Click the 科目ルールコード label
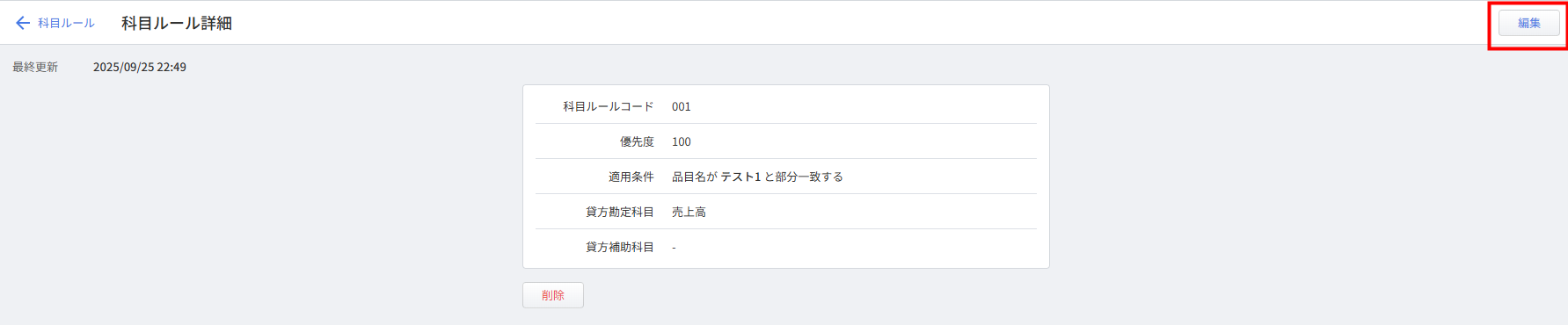The width and height of the screenshot is (1568, 325). (x=609, y=106)
